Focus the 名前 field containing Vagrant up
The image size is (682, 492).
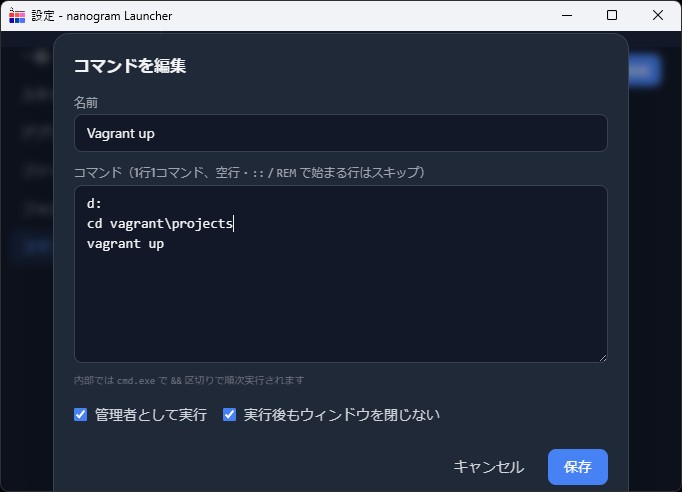340,133
